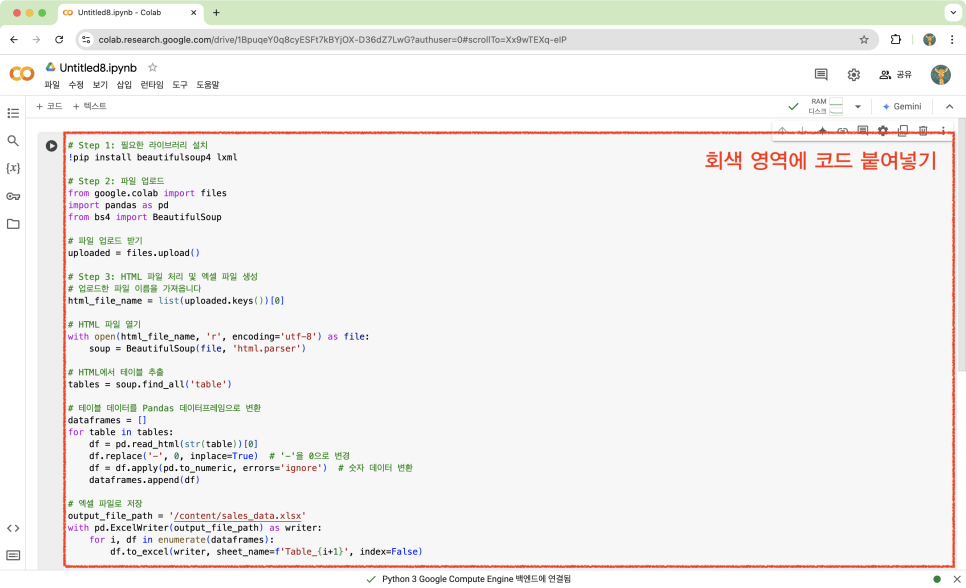Open the cell's three-dot options menu
Image resolution: width=966 pixels, height=588 pixels.
point(943,130)
